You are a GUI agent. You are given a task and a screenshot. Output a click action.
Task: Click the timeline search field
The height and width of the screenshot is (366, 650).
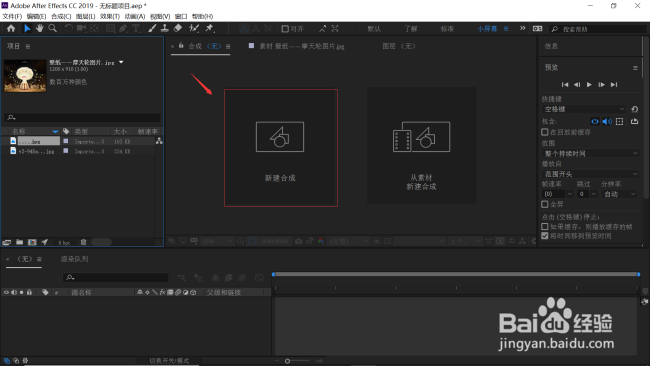pos(116,277)
